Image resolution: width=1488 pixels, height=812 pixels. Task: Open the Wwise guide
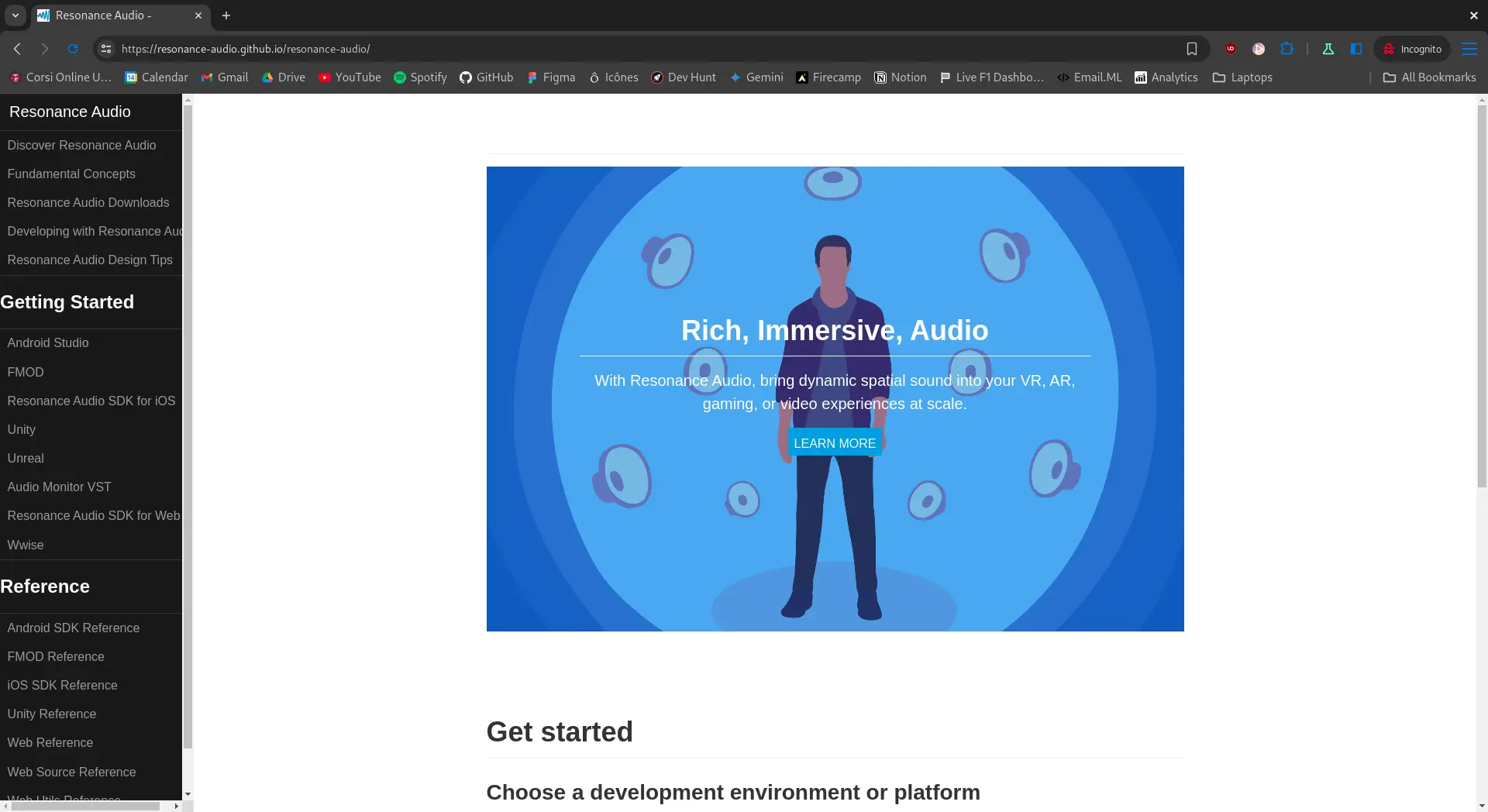tap(26, 545)
